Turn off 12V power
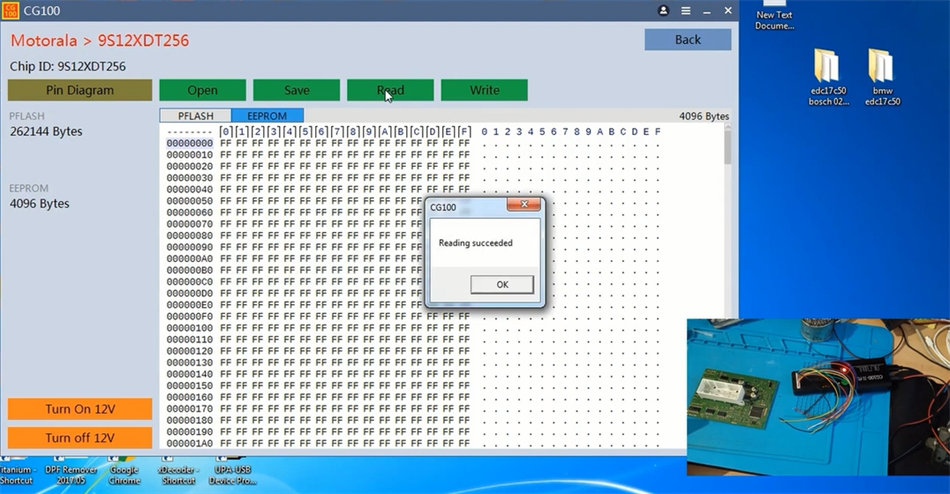950x494 pixels. click(80, 438)
